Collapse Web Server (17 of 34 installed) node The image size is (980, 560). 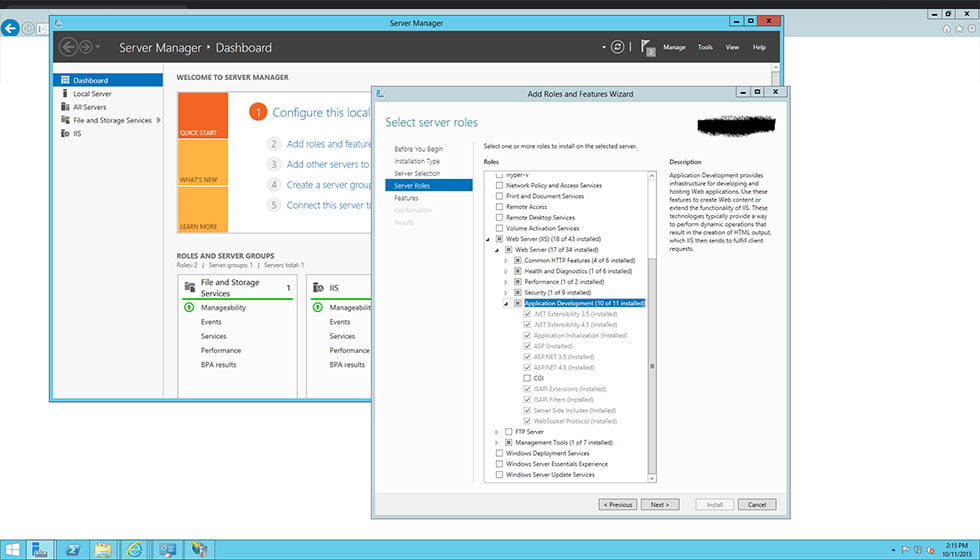[498, 250]
